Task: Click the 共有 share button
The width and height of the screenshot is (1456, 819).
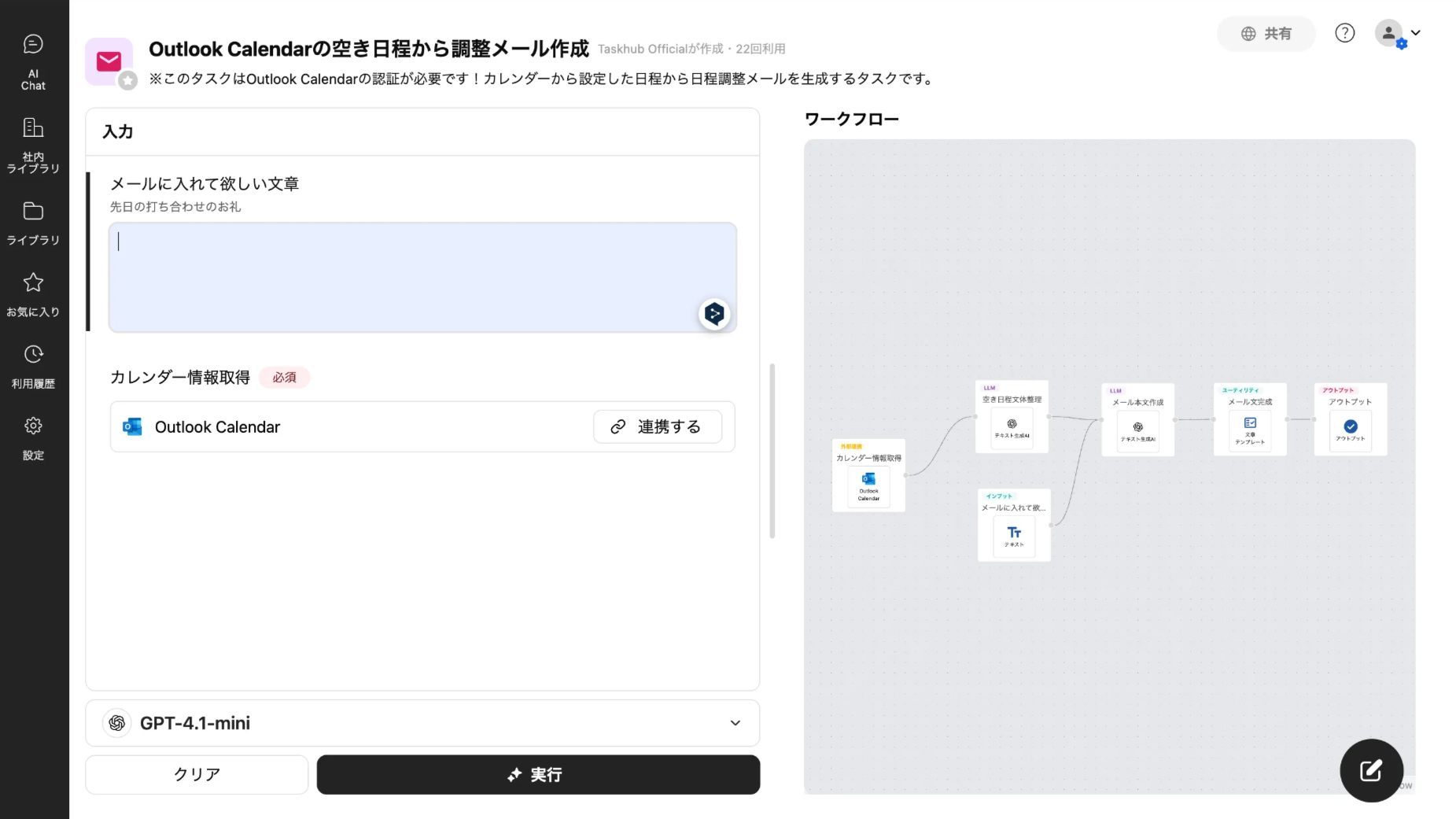Action: tap(1266, 34)
